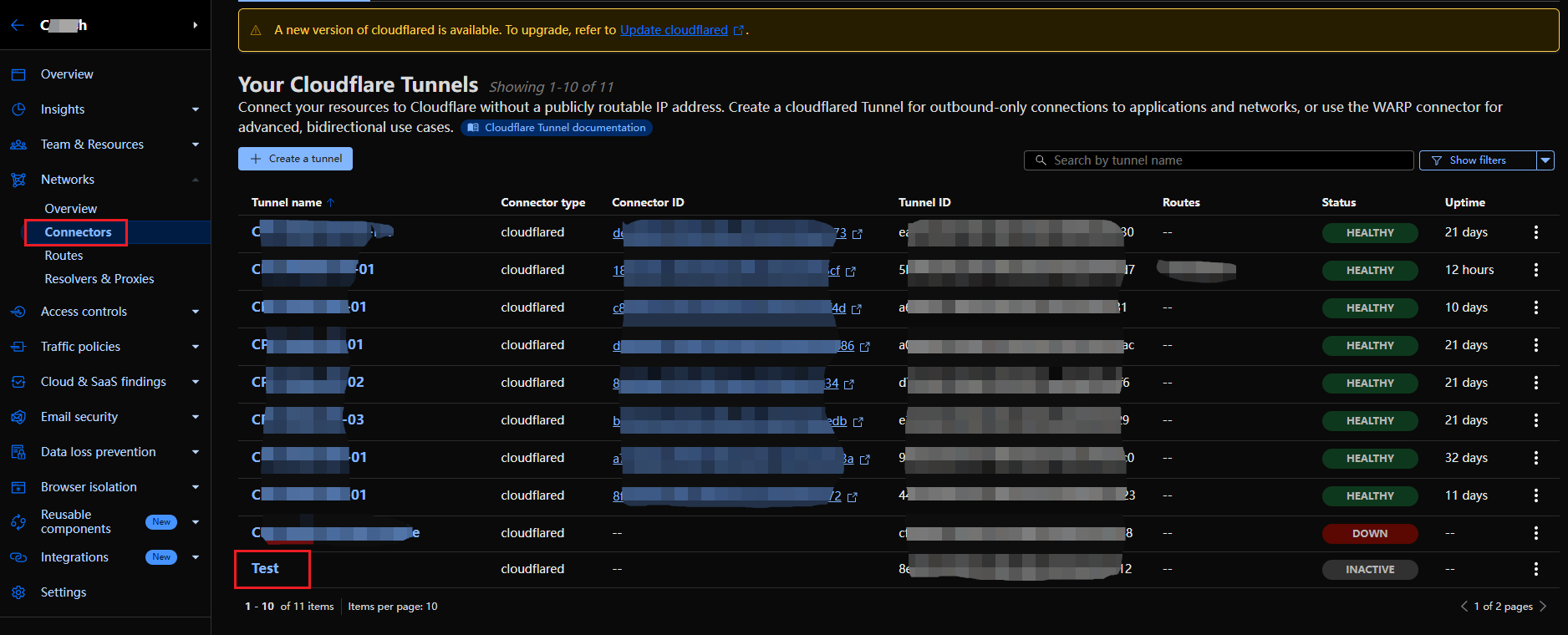Go to next page arrow in pagination

click(x=1543, y=607)
